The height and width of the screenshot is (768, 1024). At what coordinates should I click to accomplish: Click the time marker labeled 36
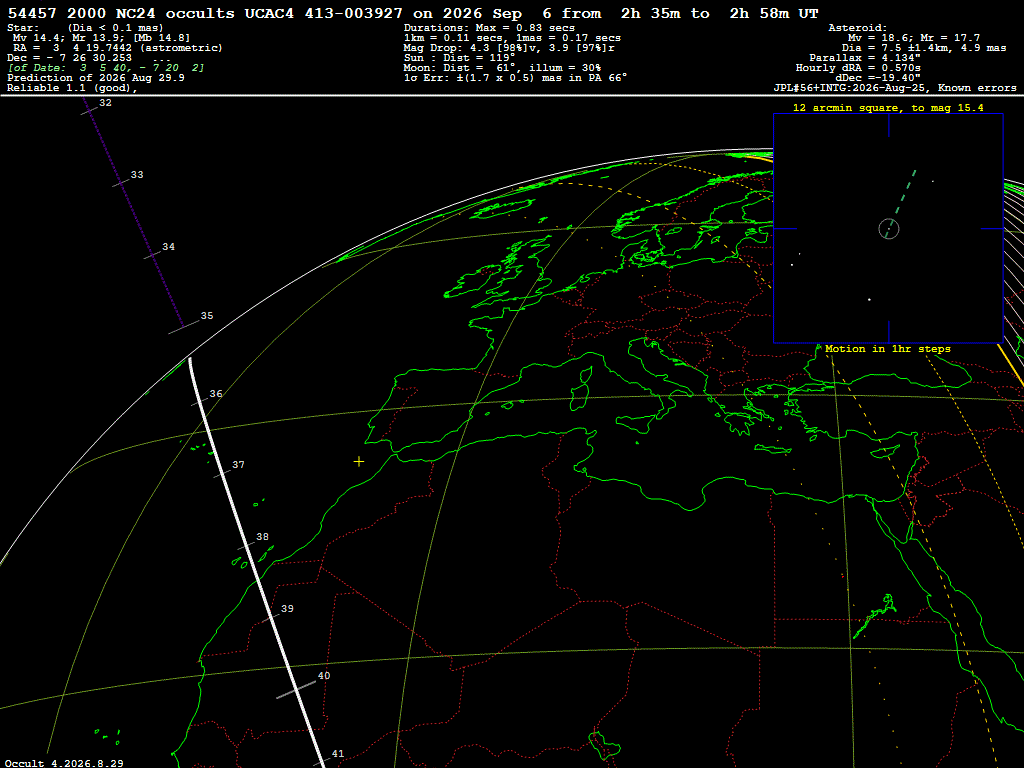tap(216, 394)
